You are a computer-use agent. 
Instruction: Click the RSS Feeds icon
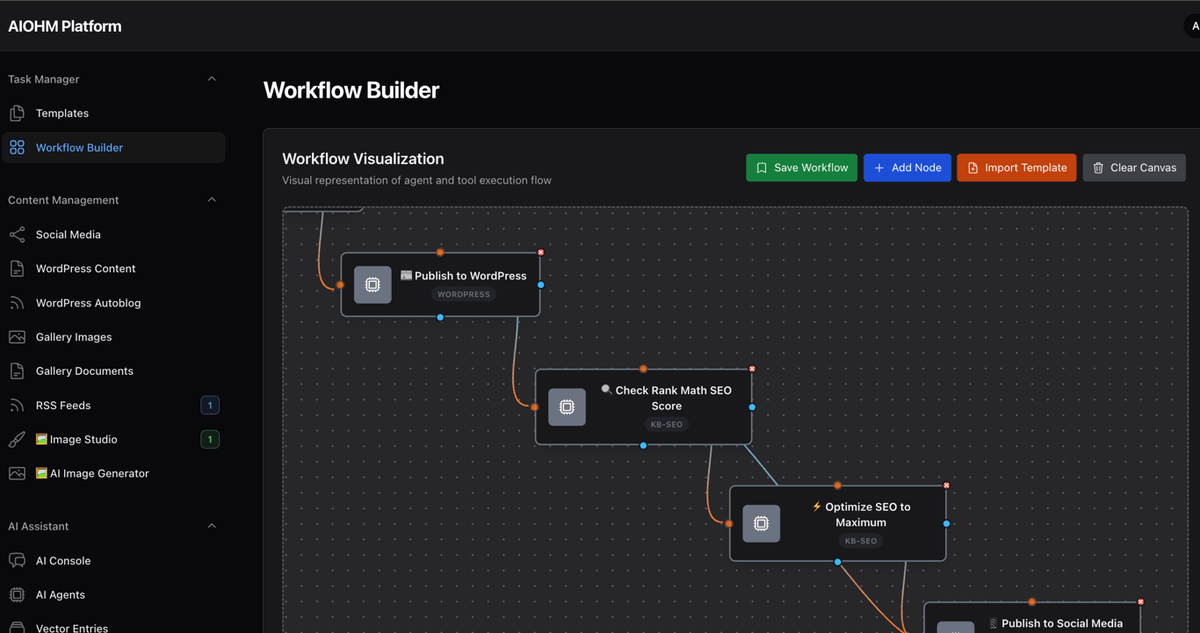17,405
